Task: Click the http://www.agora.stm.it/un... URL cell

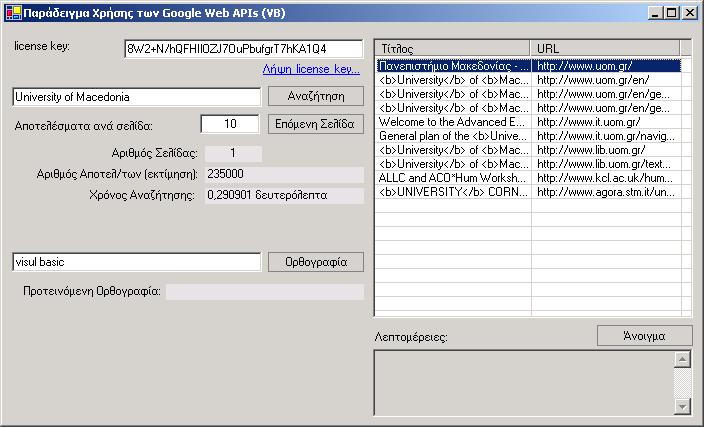Action: (606, 192)
